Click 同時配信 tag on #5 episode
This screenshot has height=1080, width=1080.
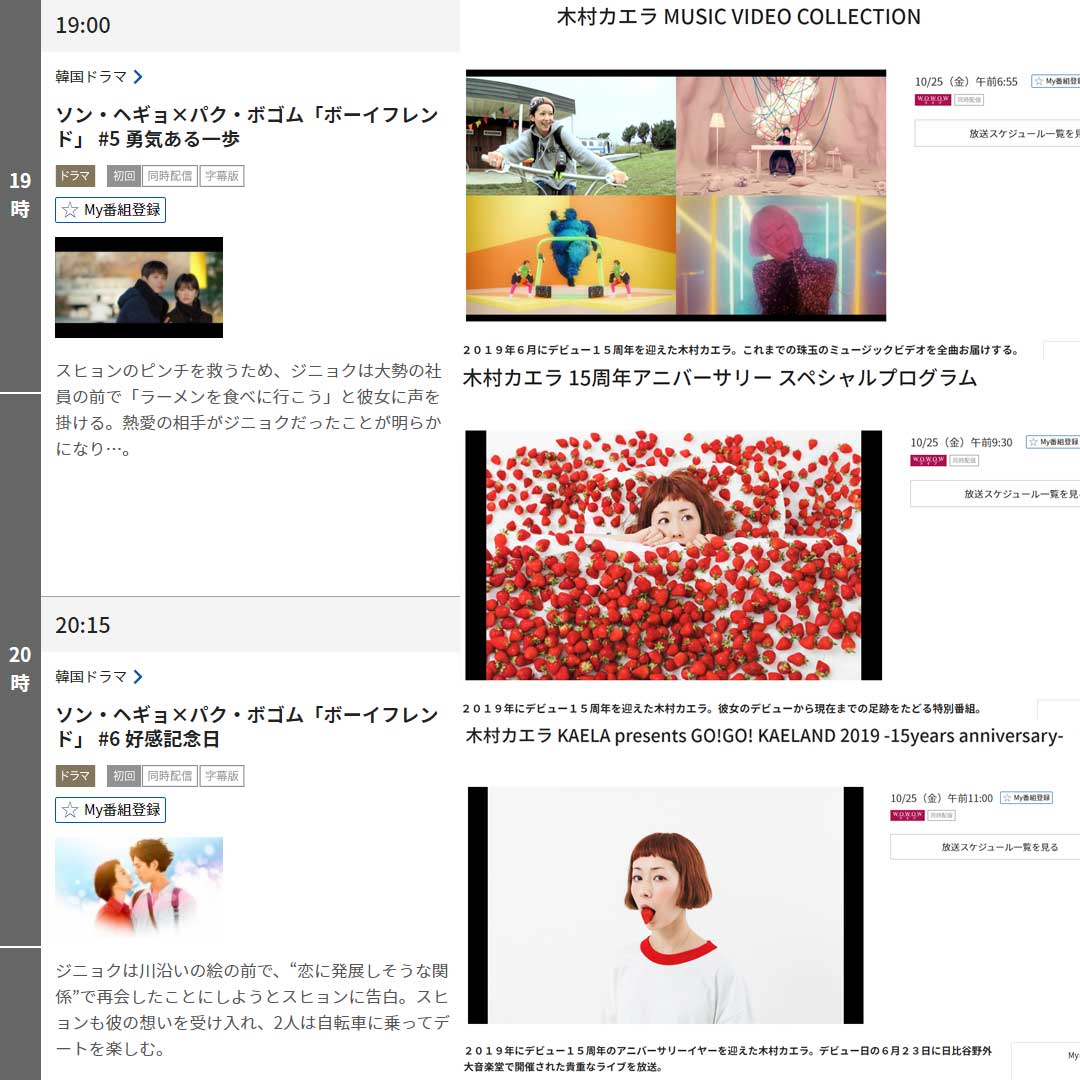(170, 176)
